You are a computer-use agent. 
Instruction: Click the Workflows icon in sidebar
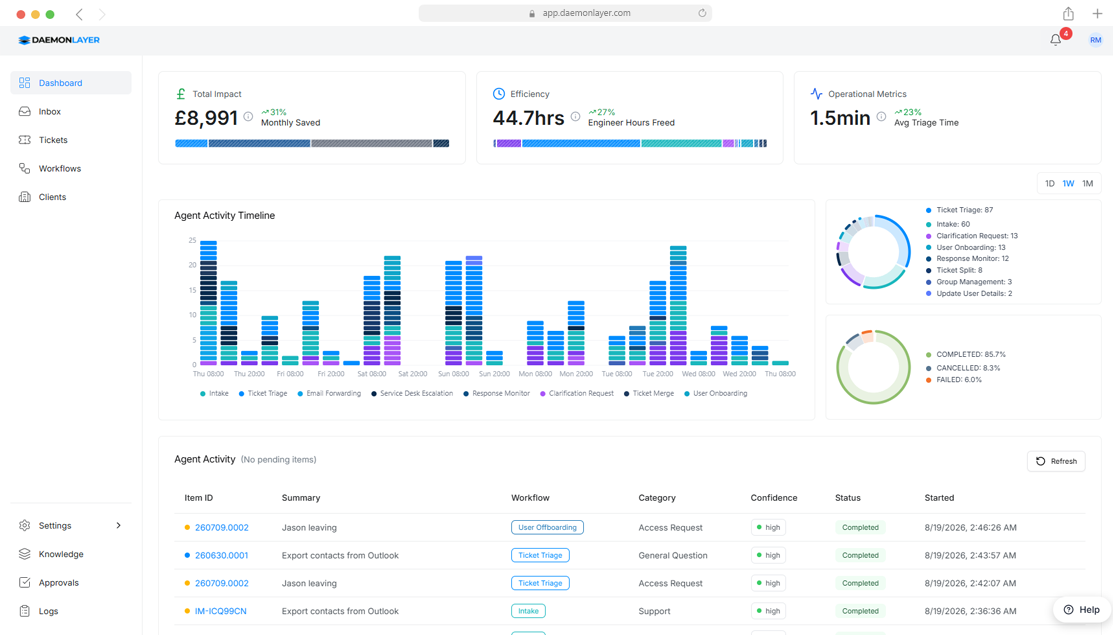(x=25, y=168)
